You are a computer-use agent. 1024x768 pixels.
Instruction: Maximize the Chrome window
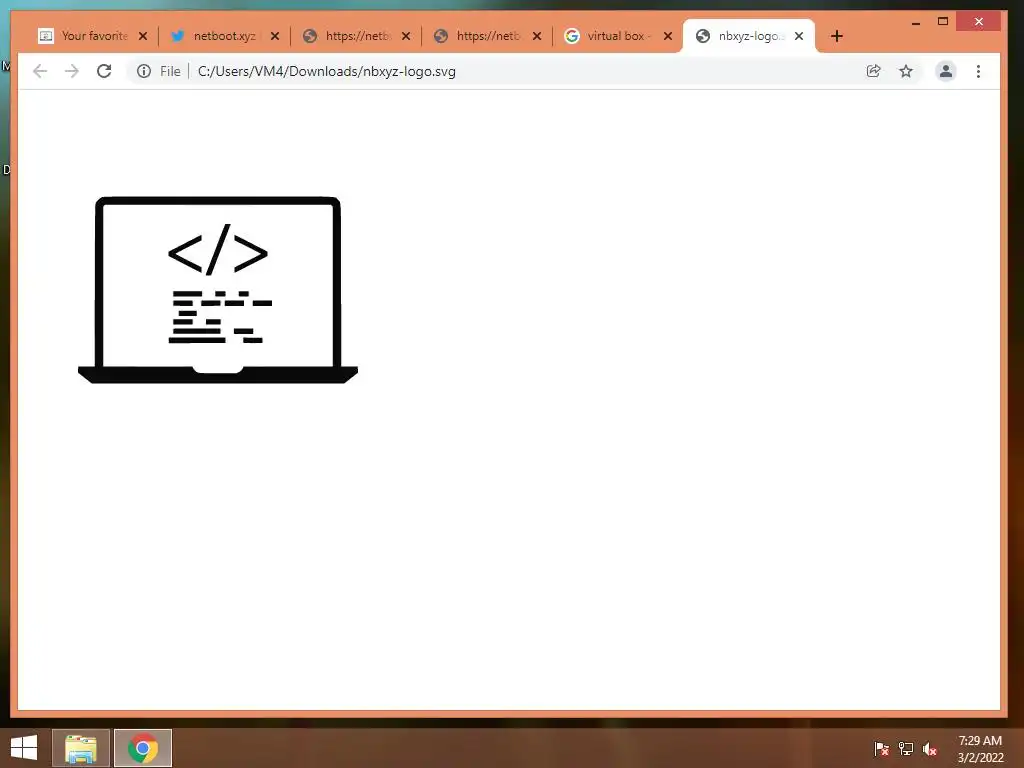coord(942,22)
